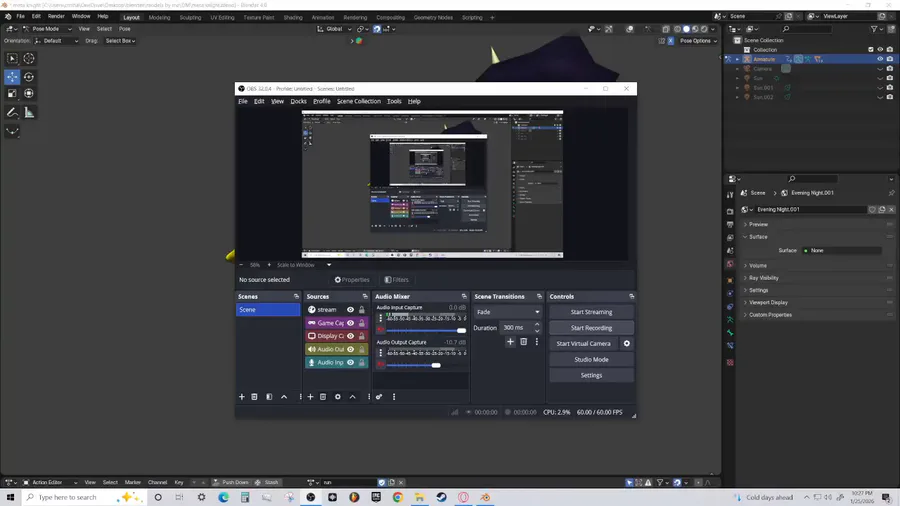Toggle Collection exclude checkbox in outliner
Image resolution: width=900 pixels, height=506 pixels.
point(871,50)
